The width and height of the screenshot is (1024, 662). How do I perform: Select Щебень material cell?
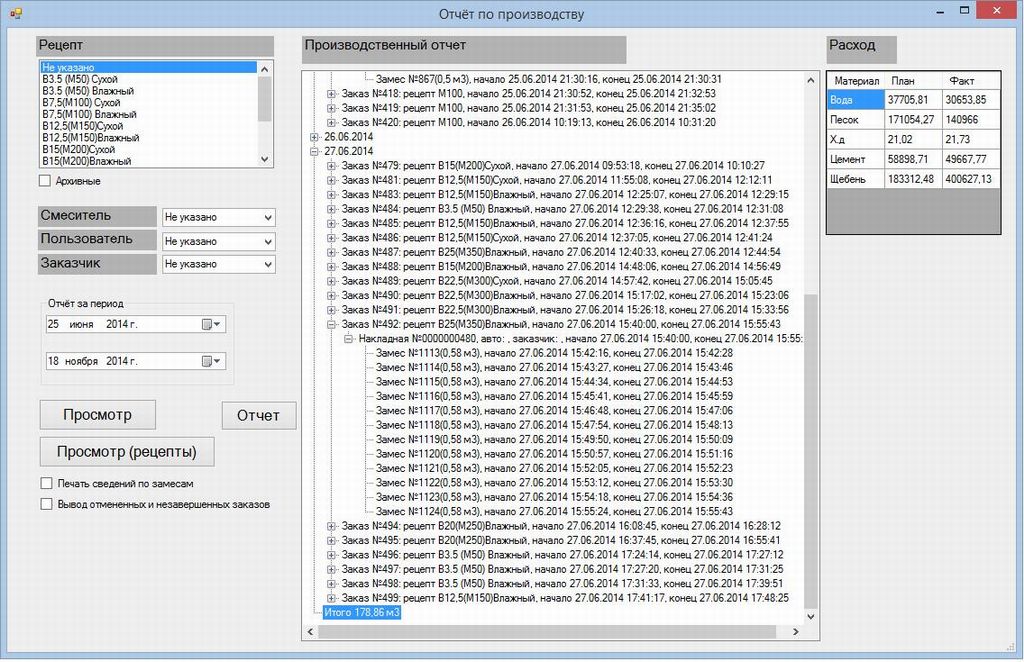coord(856,179)
